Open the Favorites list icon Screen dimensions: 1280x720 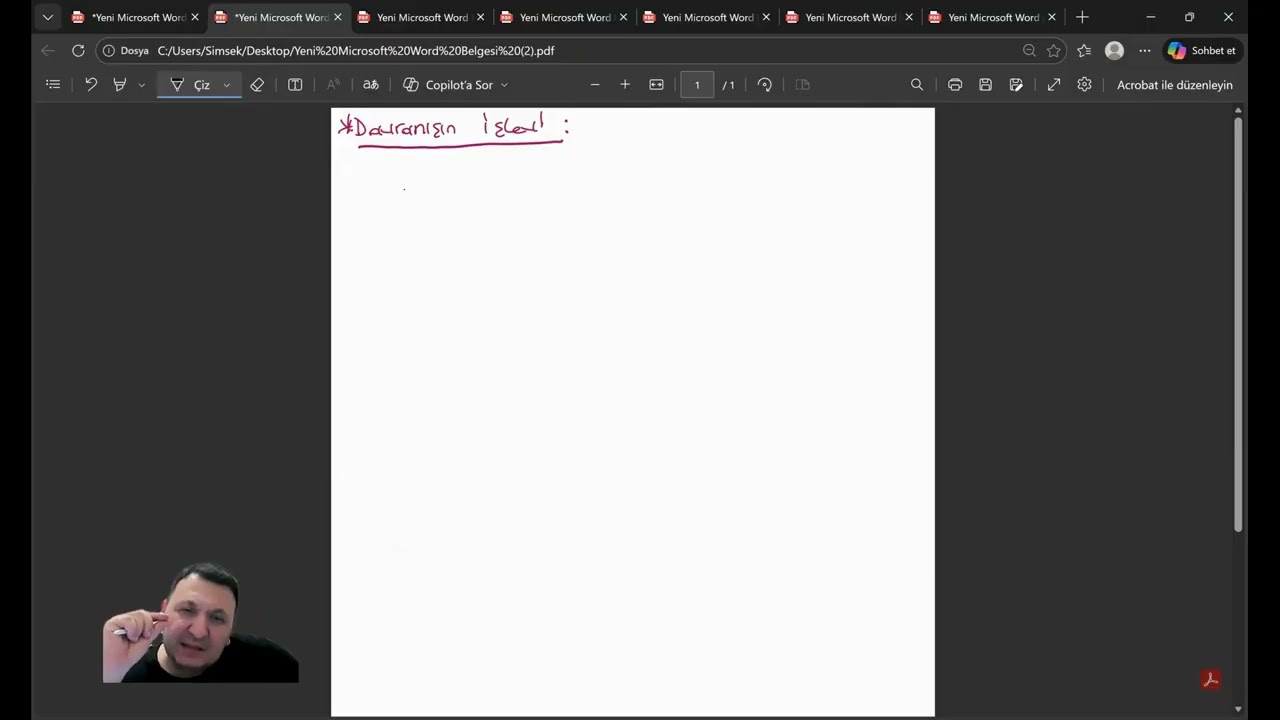click(x=1084, y=50)
